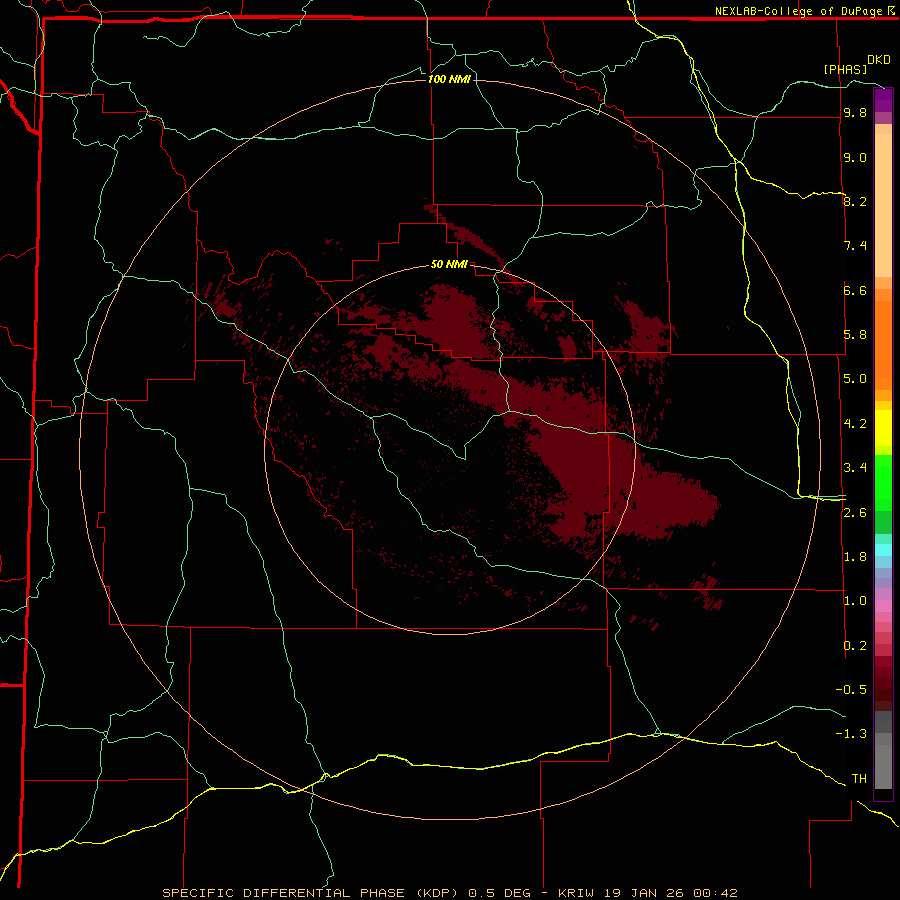Image resolution: width=900 pixels, height=900 pixels.
Task: Click the 100 NMI range ring label
Action: (x=449, y=79)
